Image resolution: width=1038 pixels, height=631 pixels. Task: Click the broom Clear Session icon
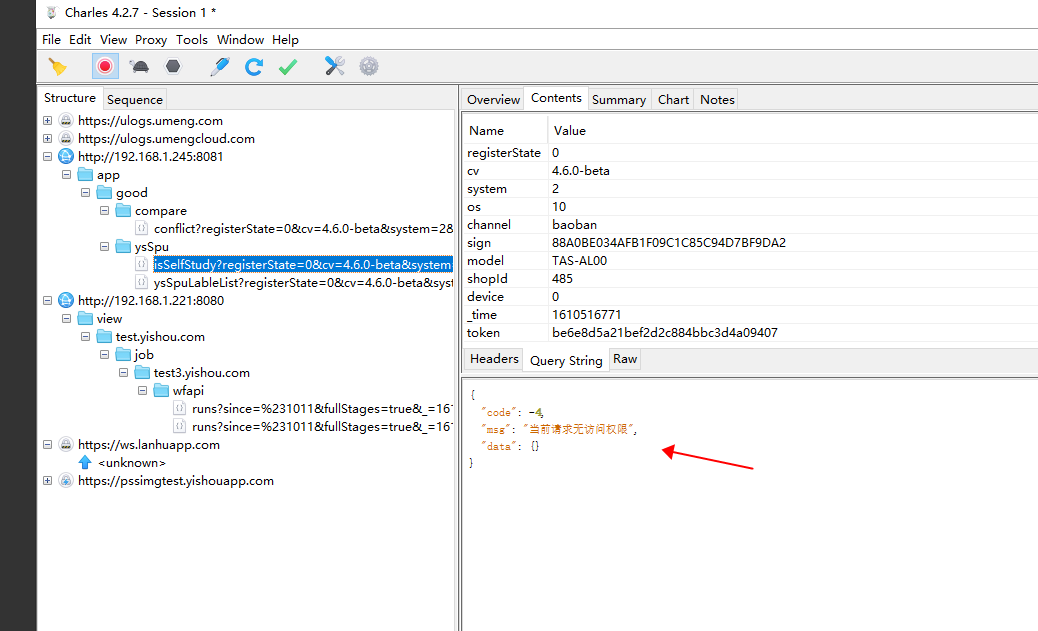point(58,67)
